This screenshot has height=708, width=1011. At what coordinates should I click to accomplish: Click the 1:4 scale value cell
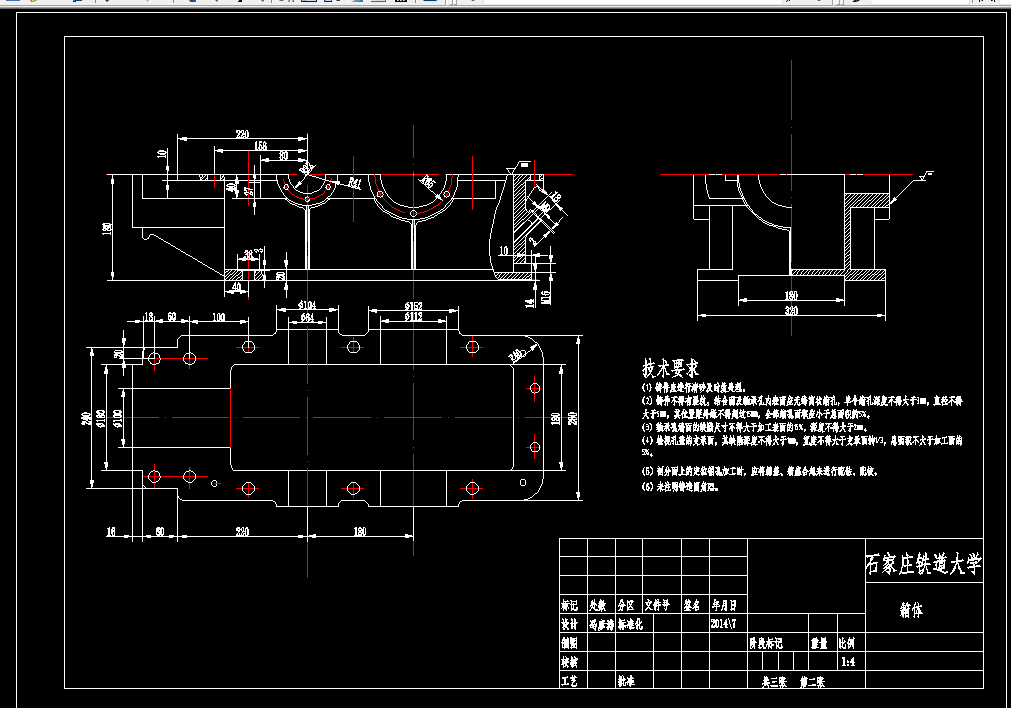click(848, 662)
